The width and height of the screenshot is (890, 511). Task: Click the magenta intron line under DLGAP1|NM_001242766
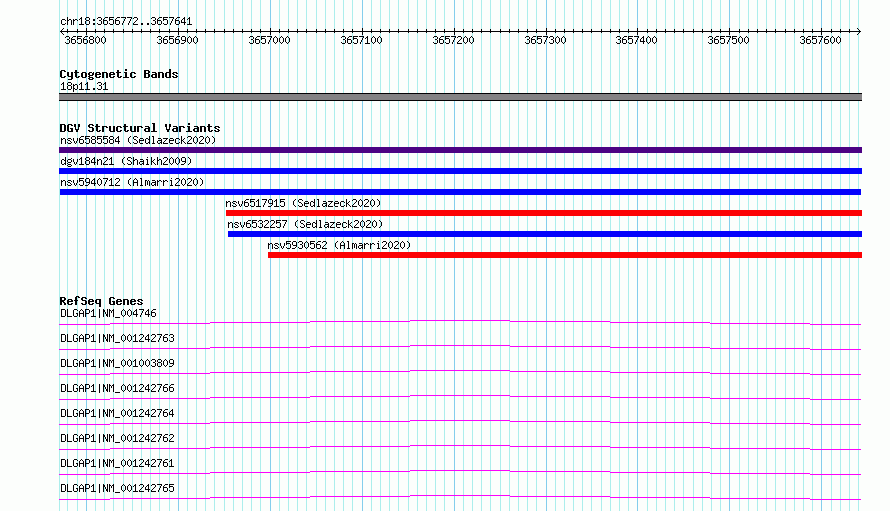click(460, 396)
